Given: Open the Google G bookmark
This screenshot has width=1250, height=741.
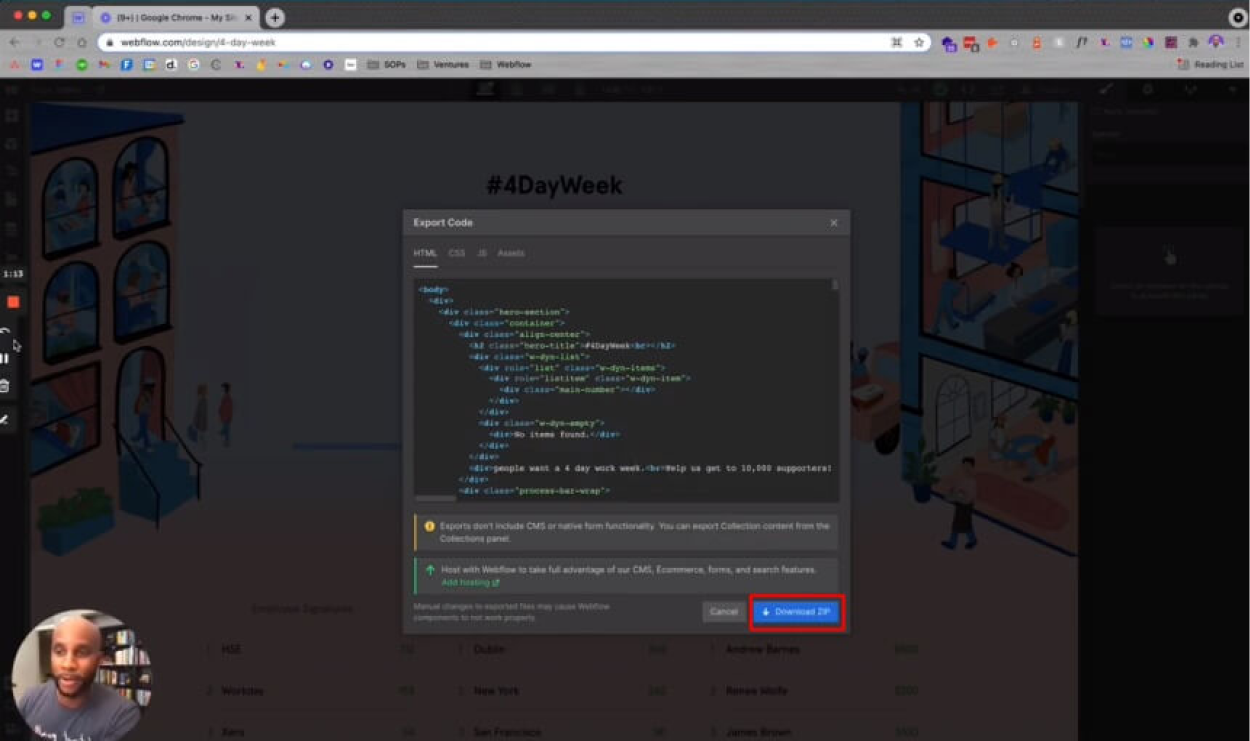Looking at the screenshot, I should (x=194, y=65).
